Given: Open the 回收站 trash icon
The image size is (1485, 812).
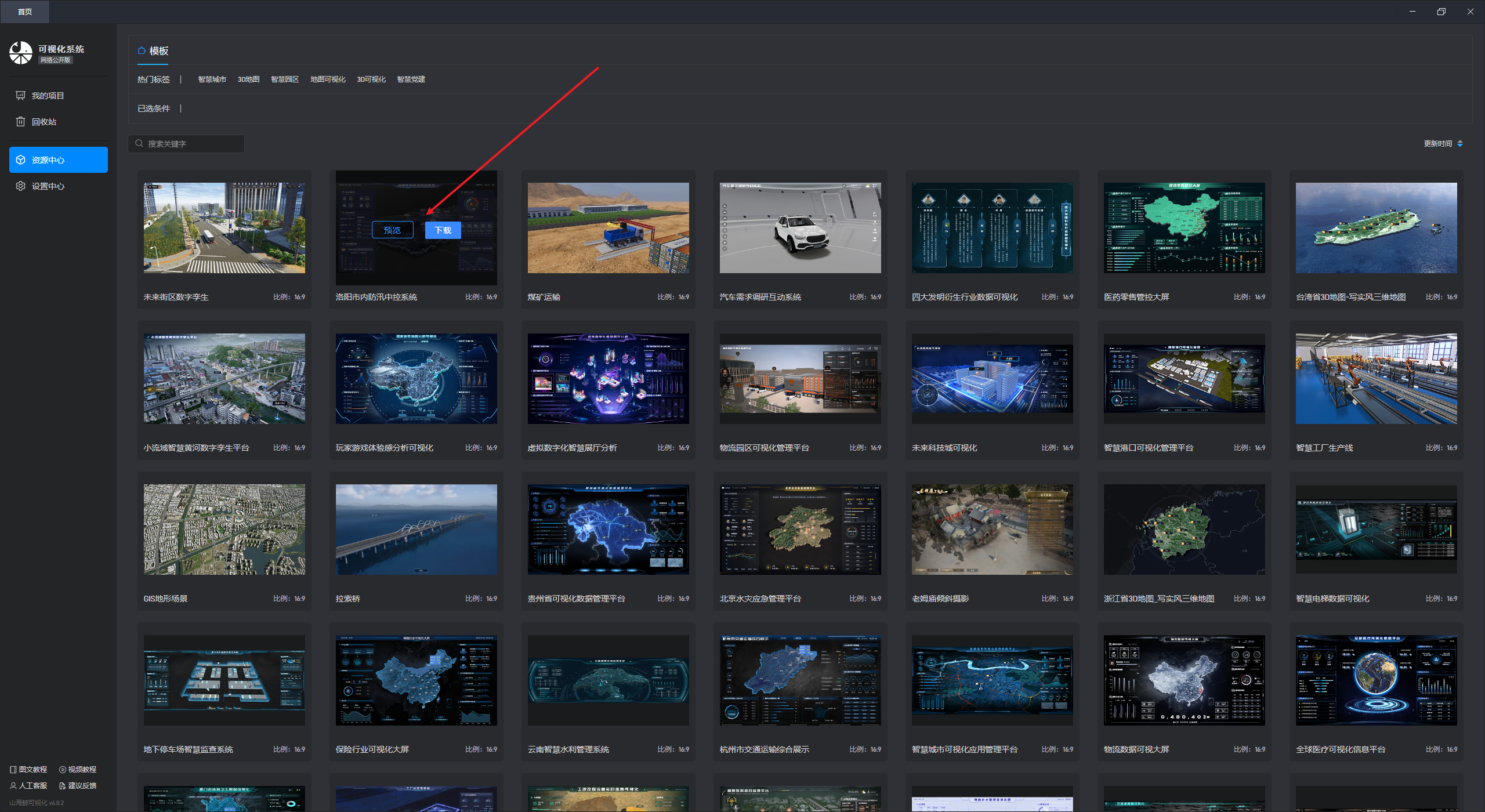Looking at the screenshot, I should coord(20,122).
